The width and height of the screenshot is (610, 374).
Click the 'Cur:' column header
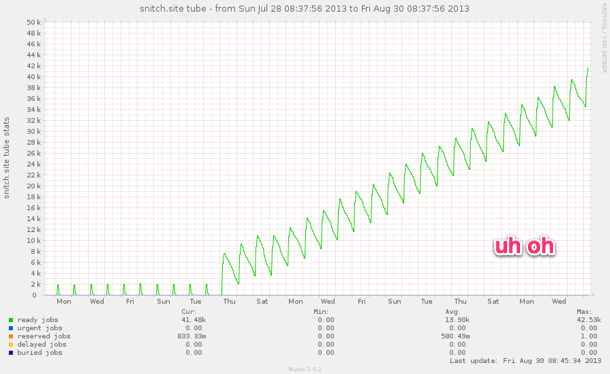189,312
